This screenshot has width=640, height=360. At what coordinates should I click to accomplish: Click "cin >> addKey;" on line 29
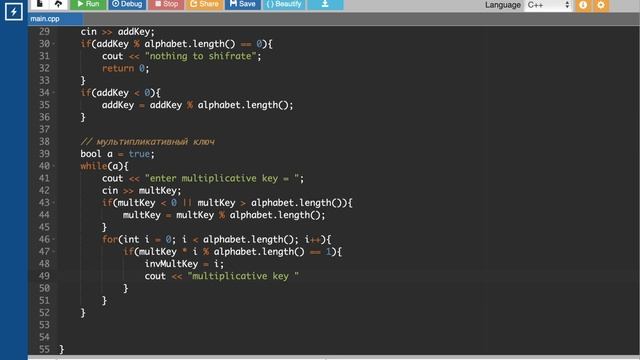tap(117, 31)
